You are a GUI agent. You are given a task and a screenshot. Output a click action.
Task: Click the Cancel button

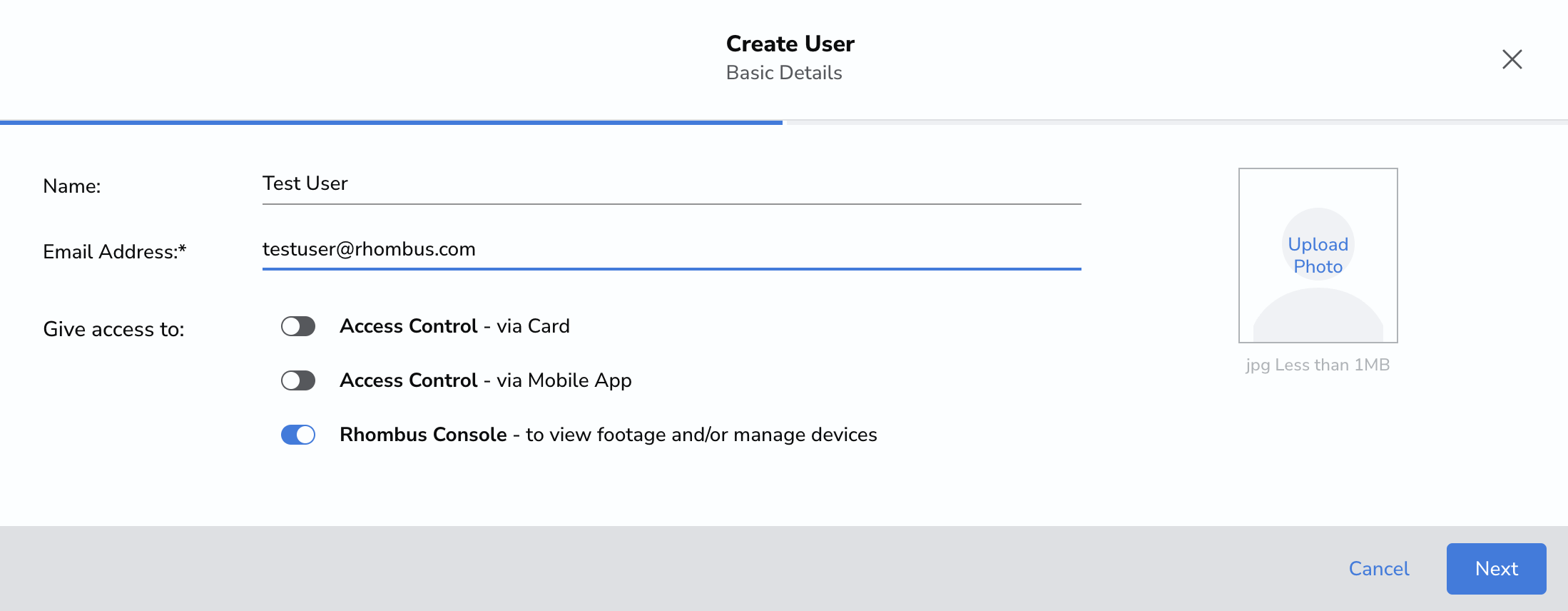click(x=1379, y=569)
